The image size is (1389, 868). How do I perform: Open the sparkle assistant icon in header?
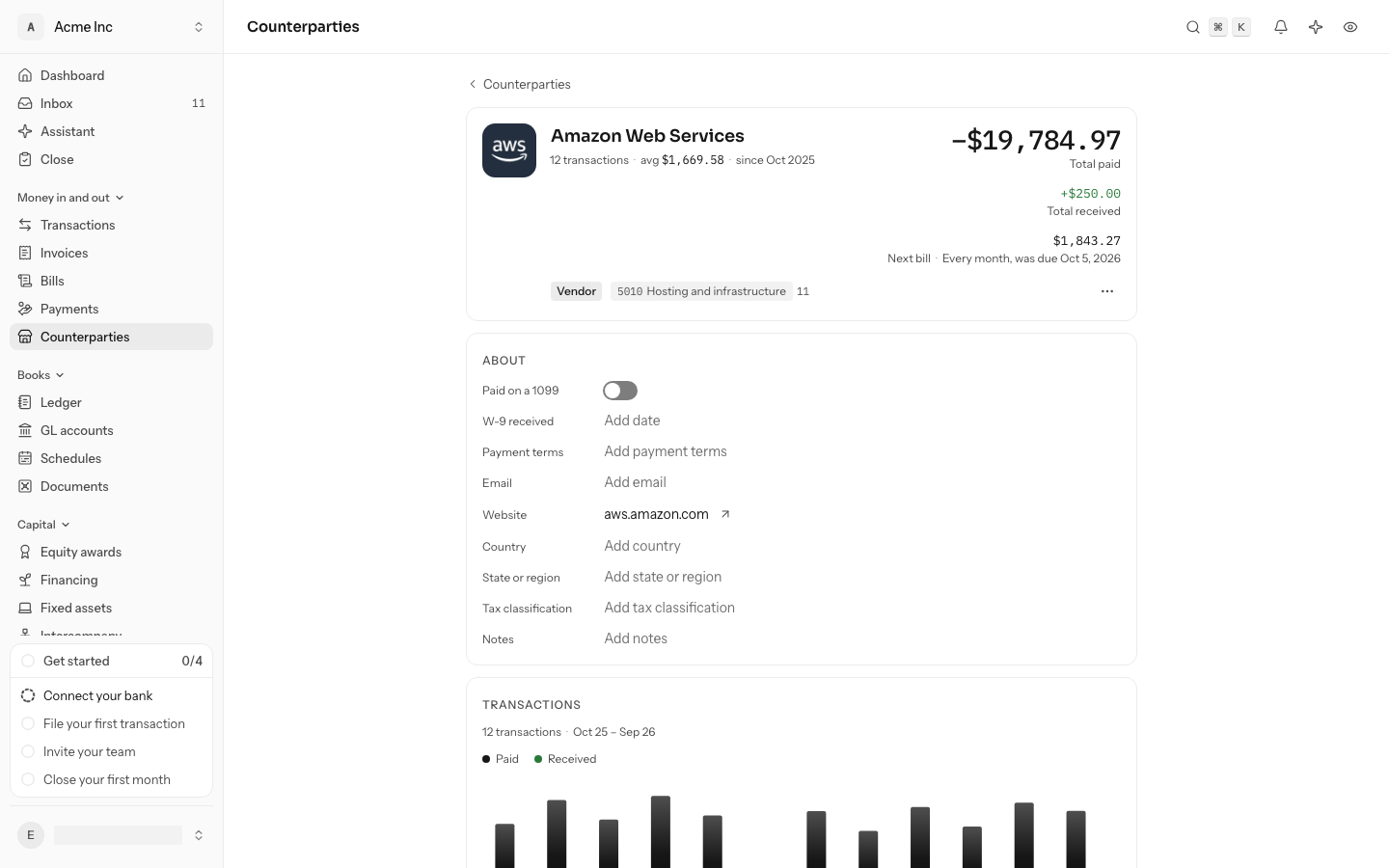coord(1316,27)
